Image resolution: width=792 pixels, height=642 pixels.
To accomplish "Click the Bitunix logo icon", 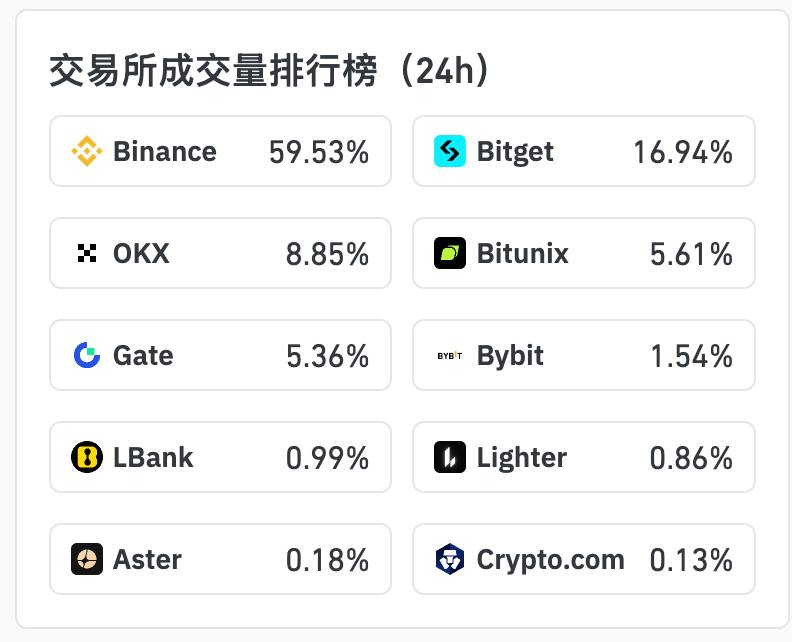I will 450,254.
